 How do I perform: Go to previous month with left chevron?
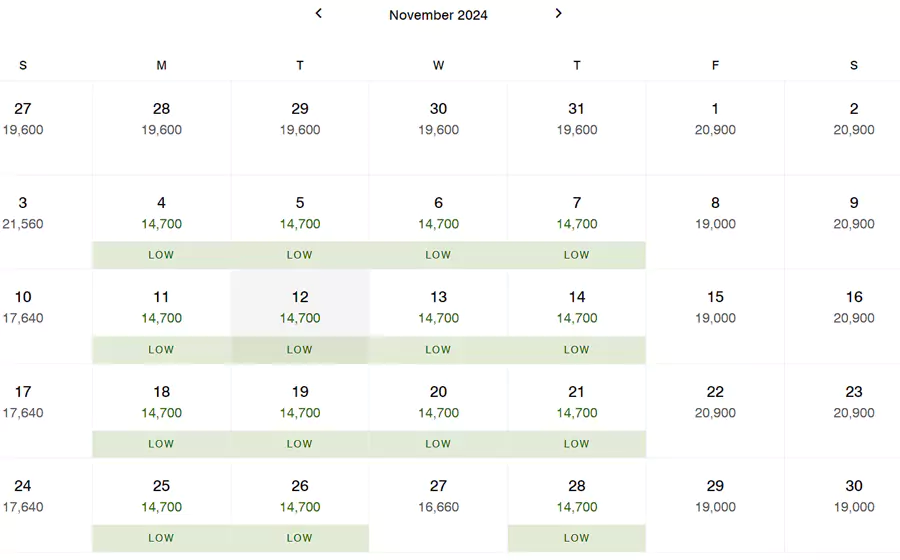(318, 14)
